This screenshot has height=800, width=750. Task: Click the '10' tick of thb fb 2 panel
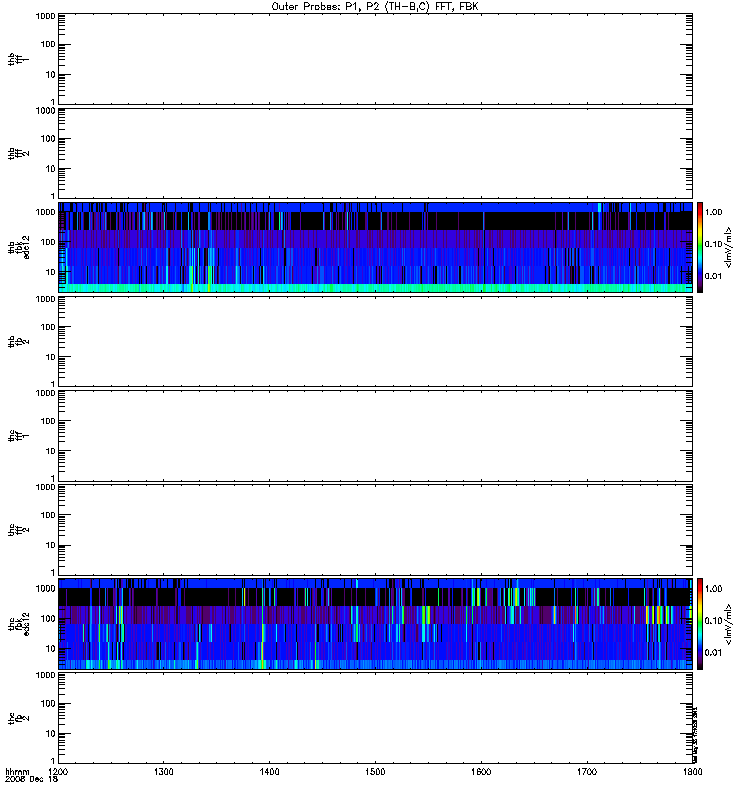51,357
